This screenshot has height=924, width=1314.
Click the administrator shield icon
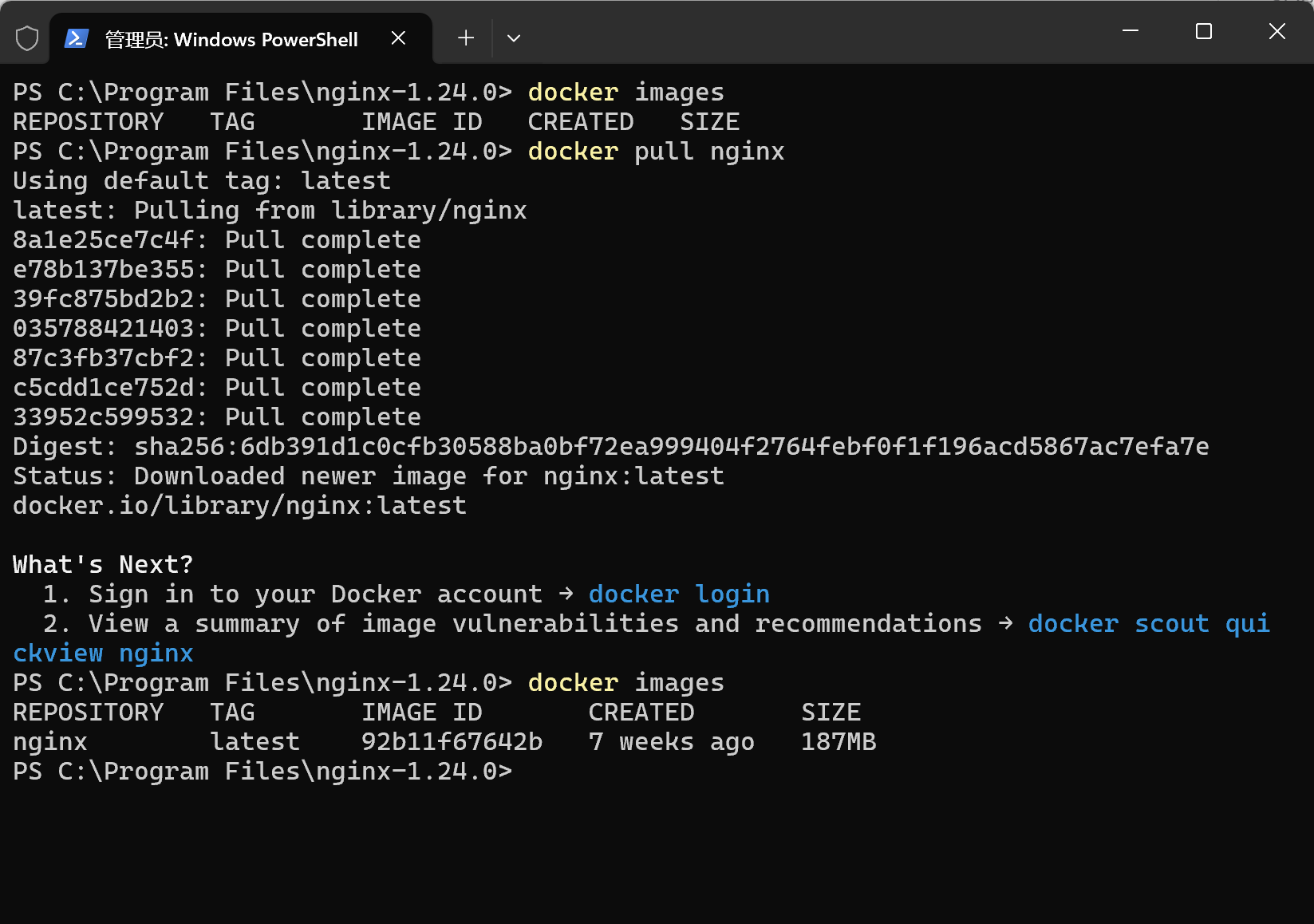[27, 38]
